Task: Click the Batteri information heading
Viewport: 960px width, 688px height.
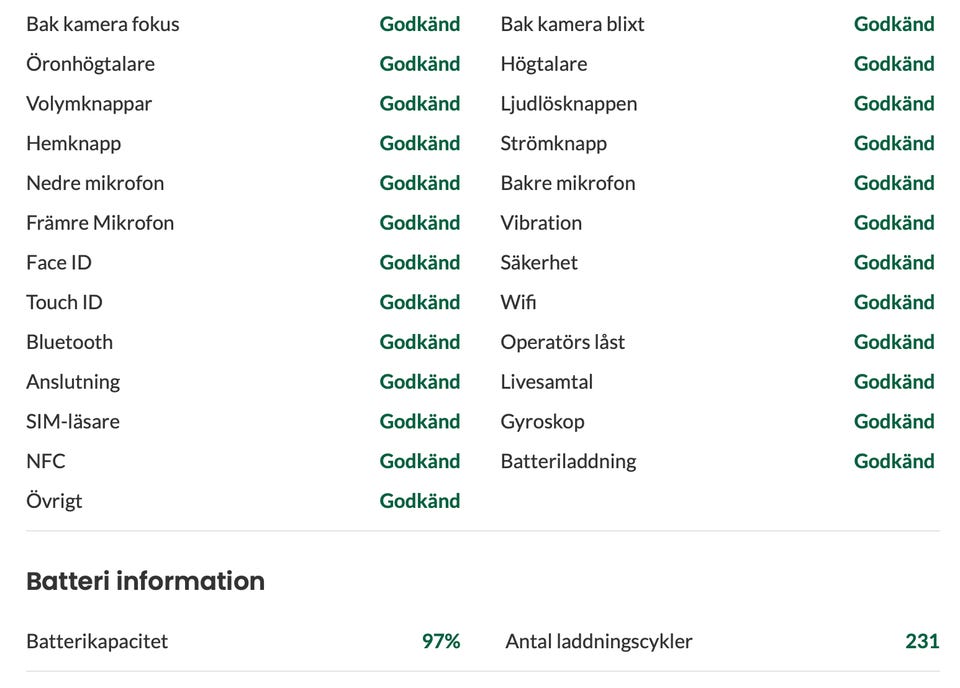Action: [x=145, y=581]
